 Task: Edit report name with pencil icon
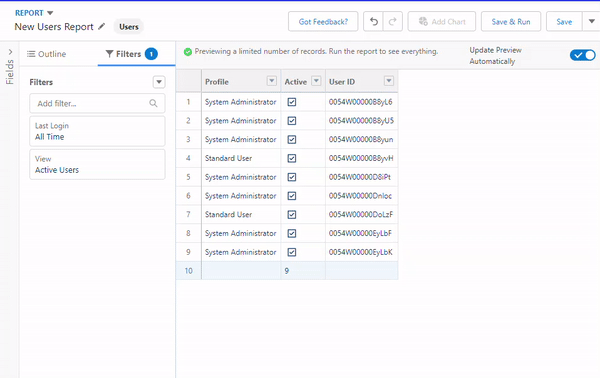(x=101, y=26)
